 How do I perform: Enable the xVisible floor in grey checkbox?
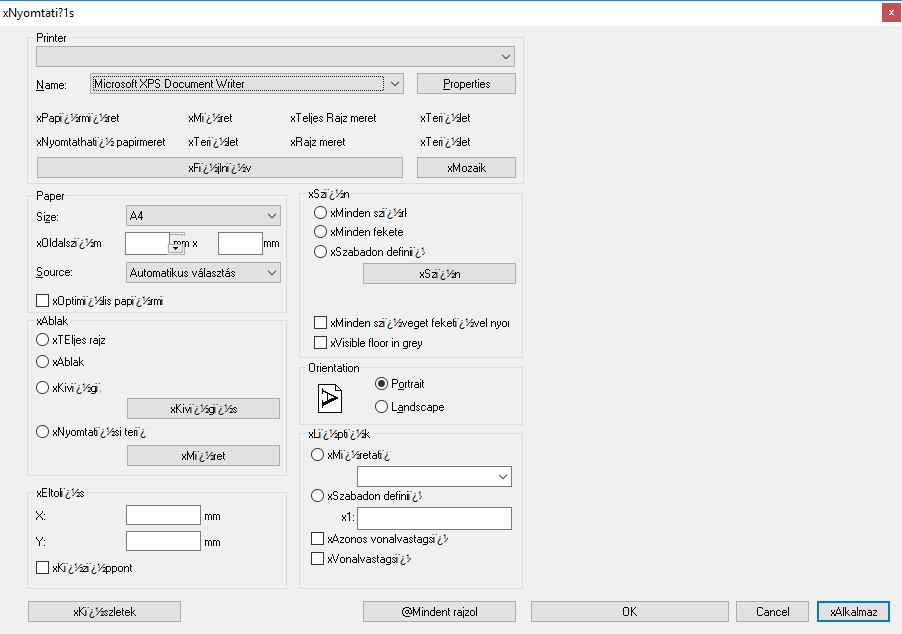click(x=321, y=343)
